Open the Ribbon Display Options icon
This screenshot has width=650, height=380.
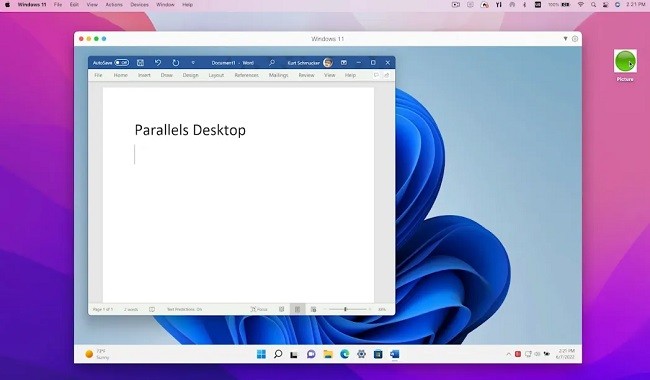pyautogui.click(x=344, y=63)
